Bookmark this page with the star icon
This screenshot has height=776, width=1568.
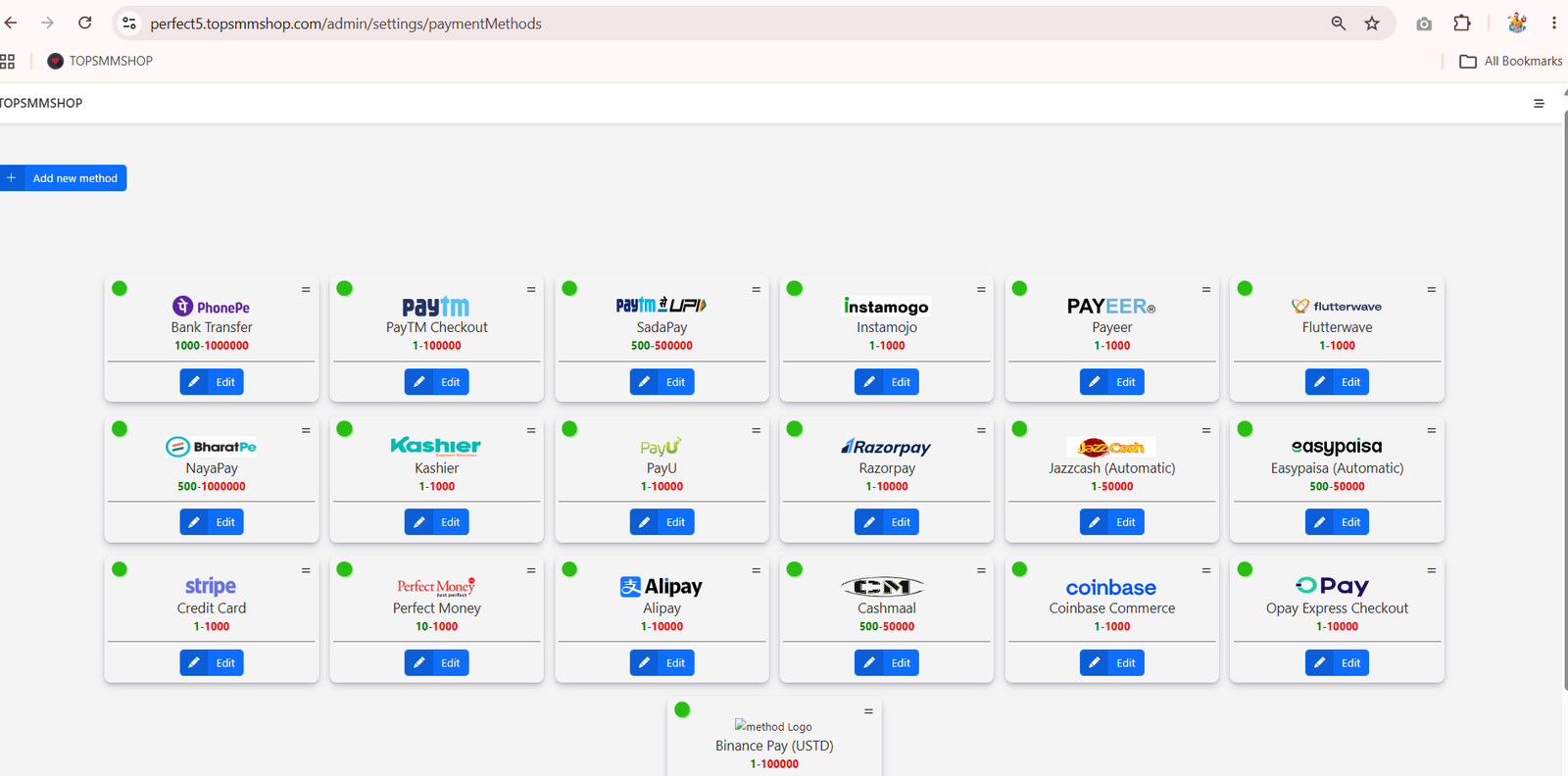pyautogui.click(x=1372, y=23)
